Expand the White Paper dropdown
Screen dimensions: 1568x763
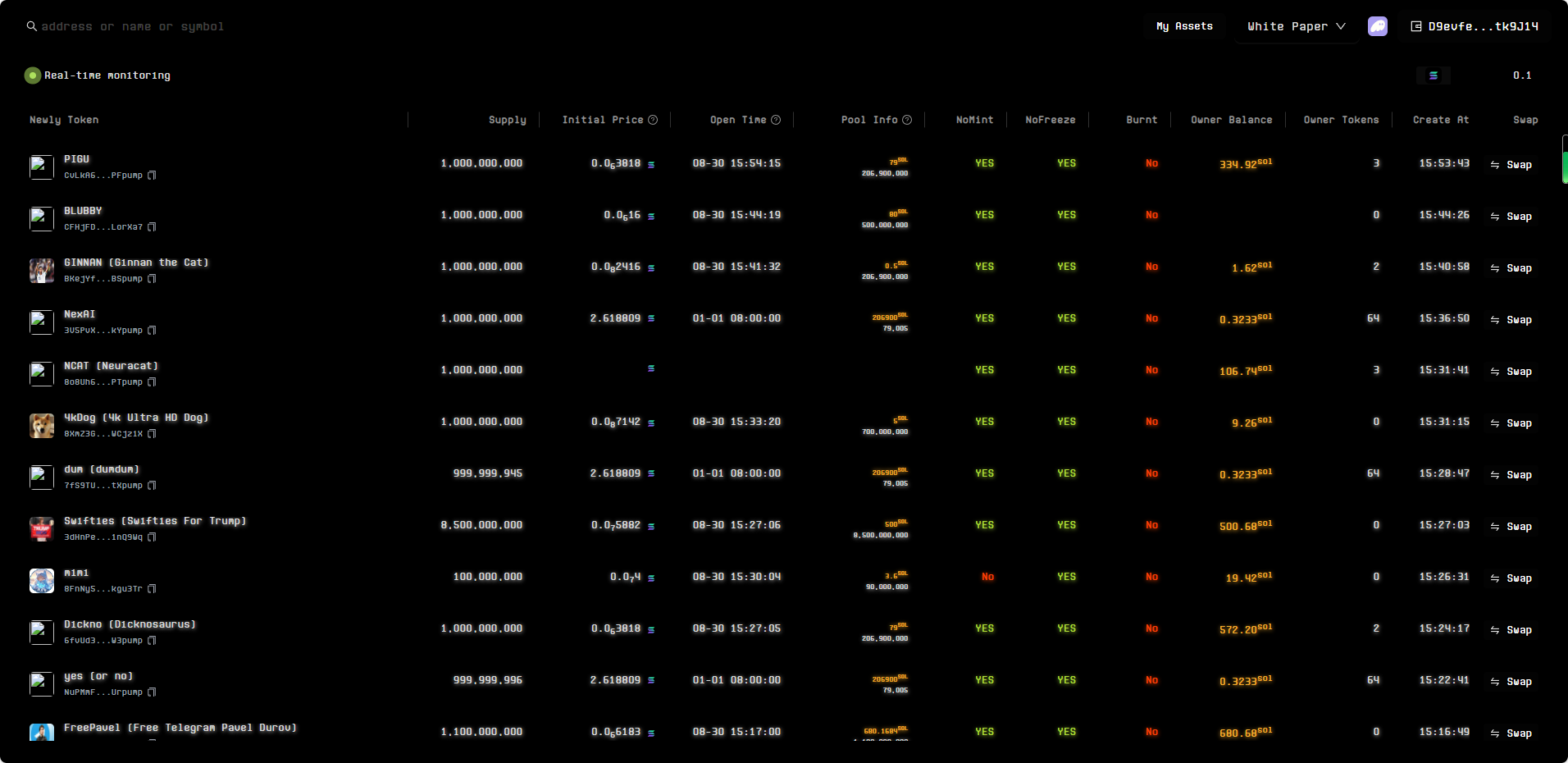pos(1296,26)
